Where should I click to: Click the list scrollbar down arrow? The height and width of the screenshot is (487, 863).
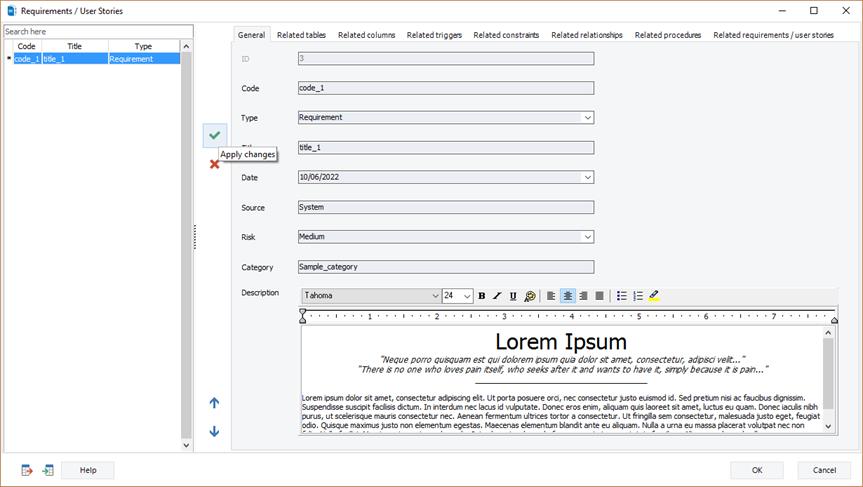186,445
